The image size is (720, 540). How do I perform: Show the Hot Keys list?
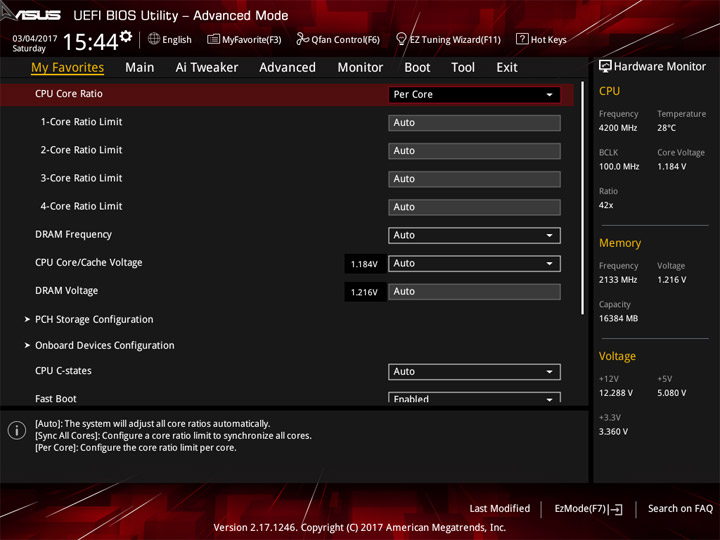(x=541, y=39)
